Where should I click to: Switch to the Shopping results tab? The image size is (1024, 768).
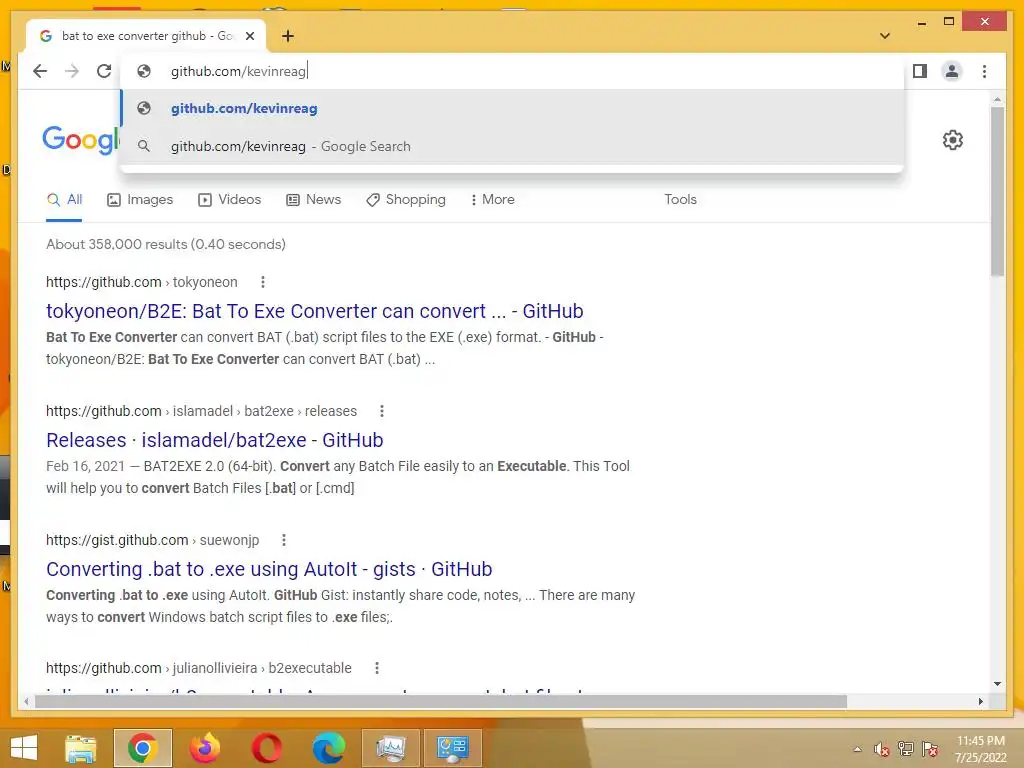tap(406, 200)
